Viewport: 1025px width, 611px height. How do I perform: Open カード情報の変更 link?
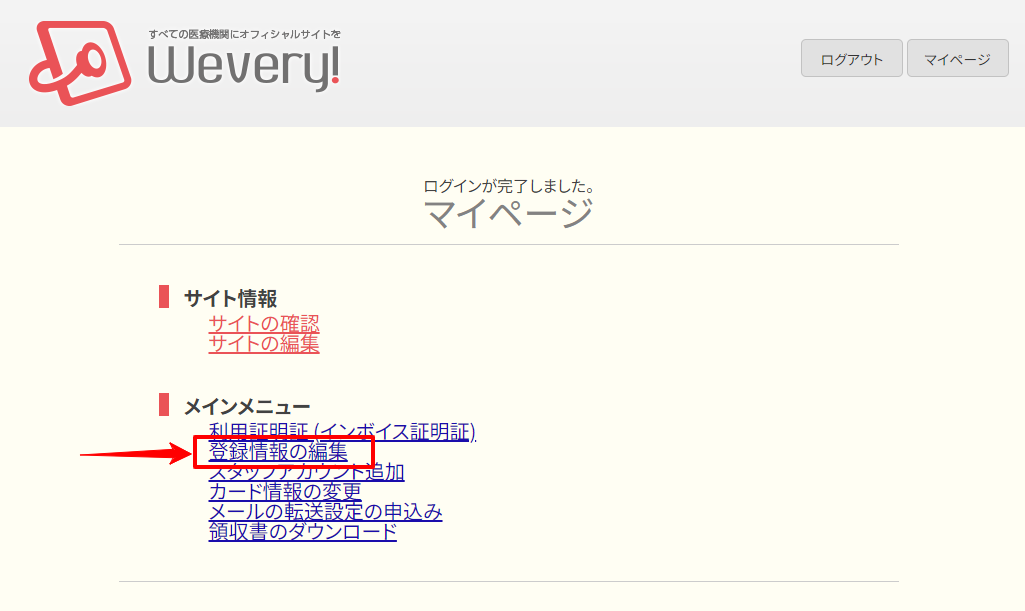click(x=285, y=491)
